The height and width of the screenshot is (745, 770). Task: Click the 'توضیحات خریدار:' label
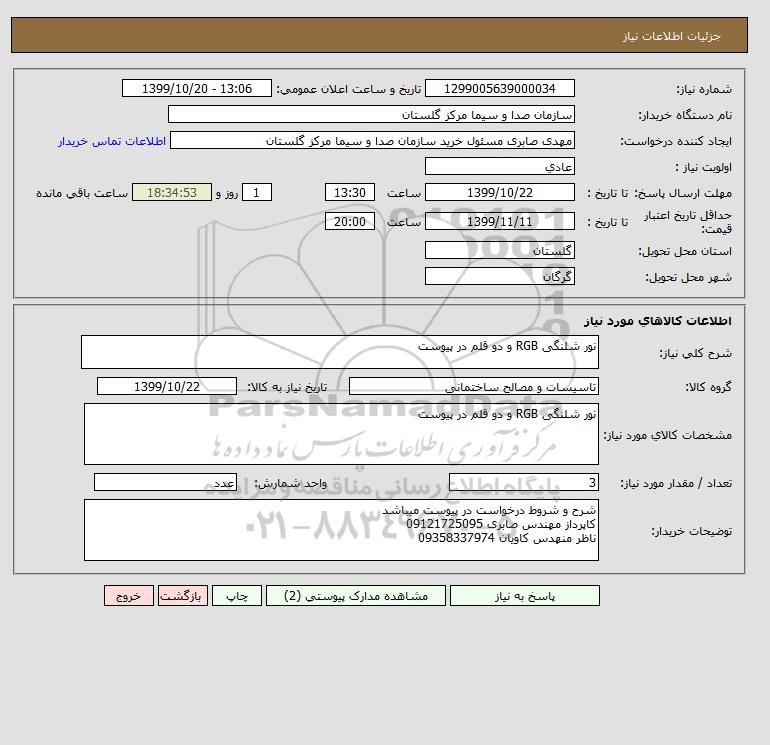(x=691, y=531)
